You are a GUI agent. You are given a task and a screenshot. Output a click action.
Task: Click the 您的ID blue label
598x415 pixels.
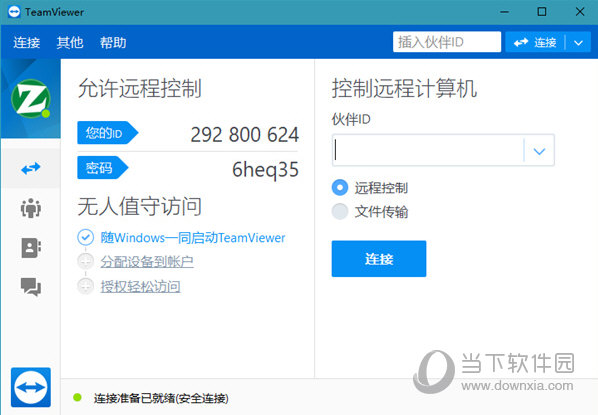[107, 133]
